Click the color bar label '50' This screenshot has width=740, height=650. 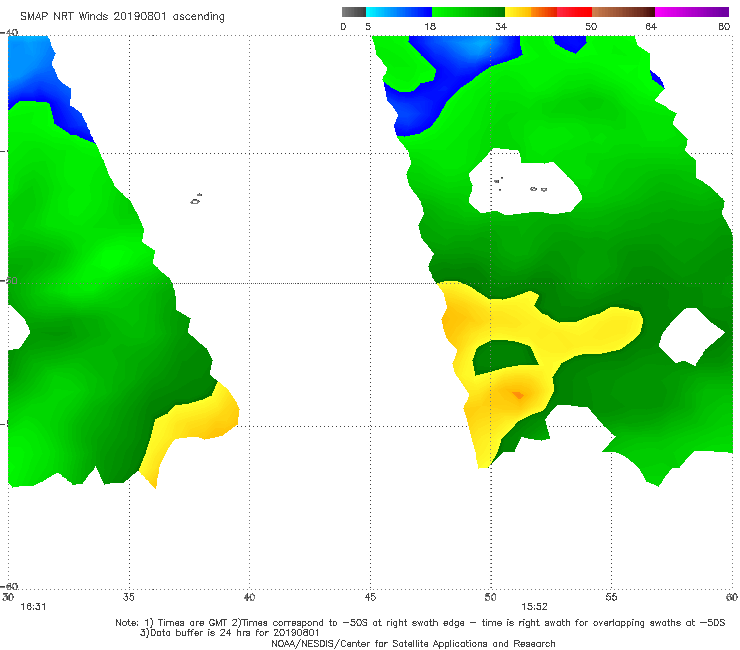591,27
